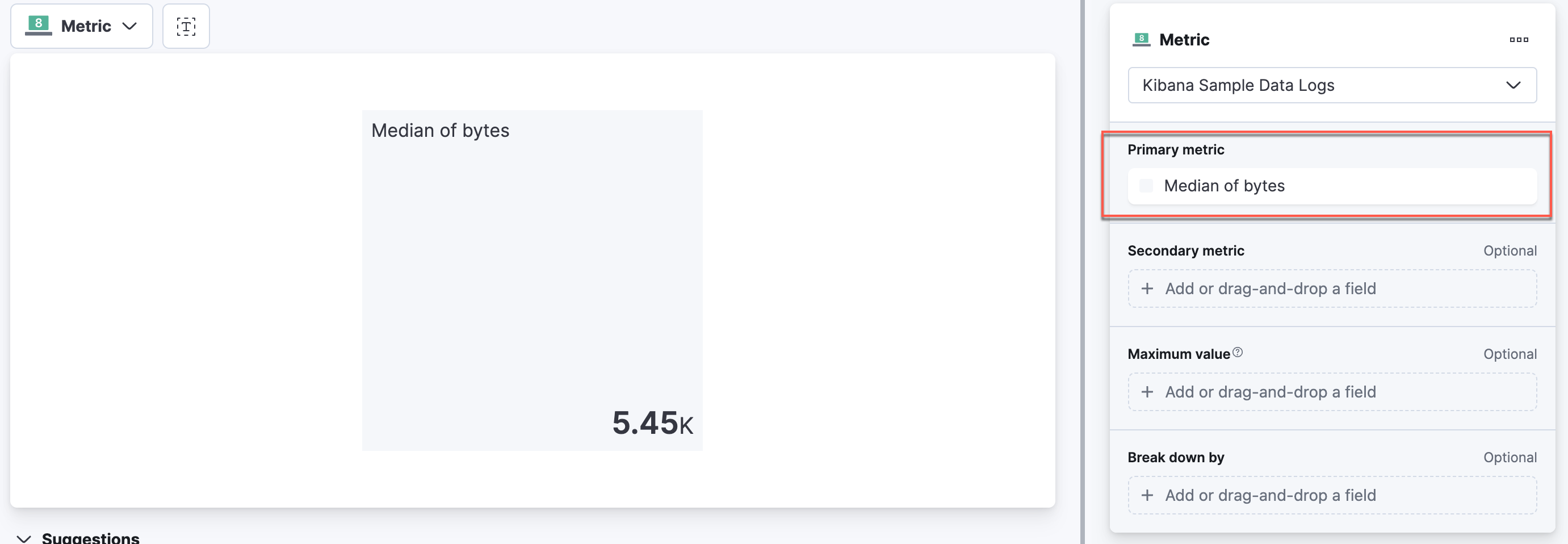Open the Kibana Sample Data Logs dropdown
Screen dimensions: 1568x544
point(1332,85)
